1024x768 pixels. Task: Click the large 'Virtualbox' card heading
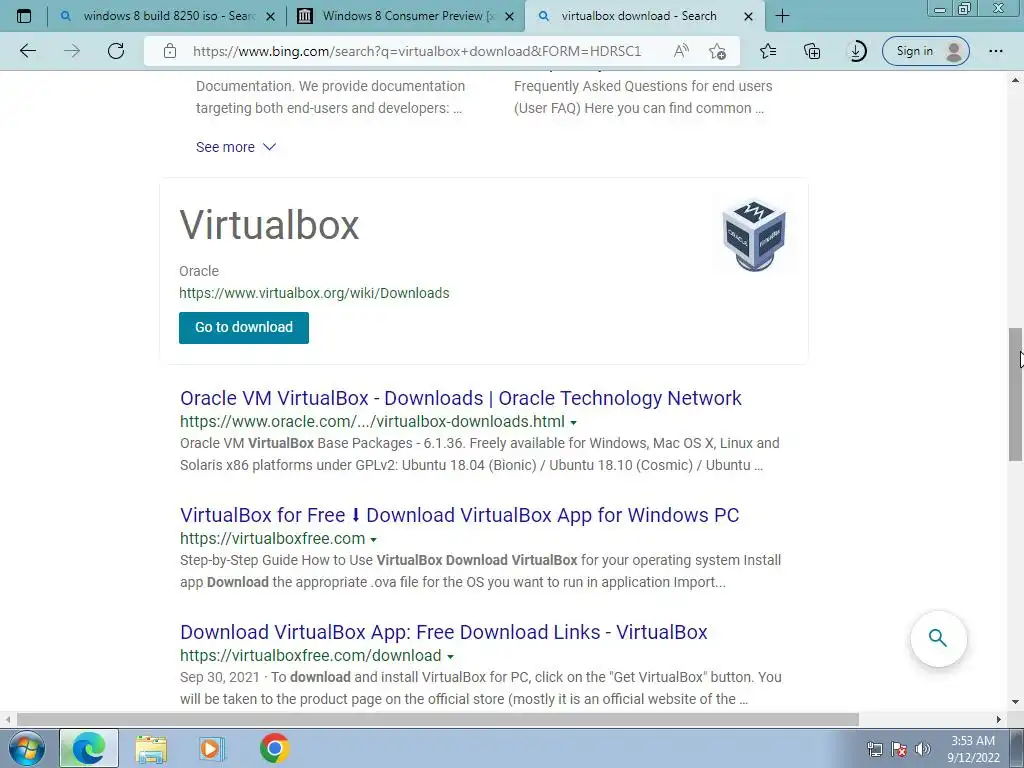coord(269,225)
